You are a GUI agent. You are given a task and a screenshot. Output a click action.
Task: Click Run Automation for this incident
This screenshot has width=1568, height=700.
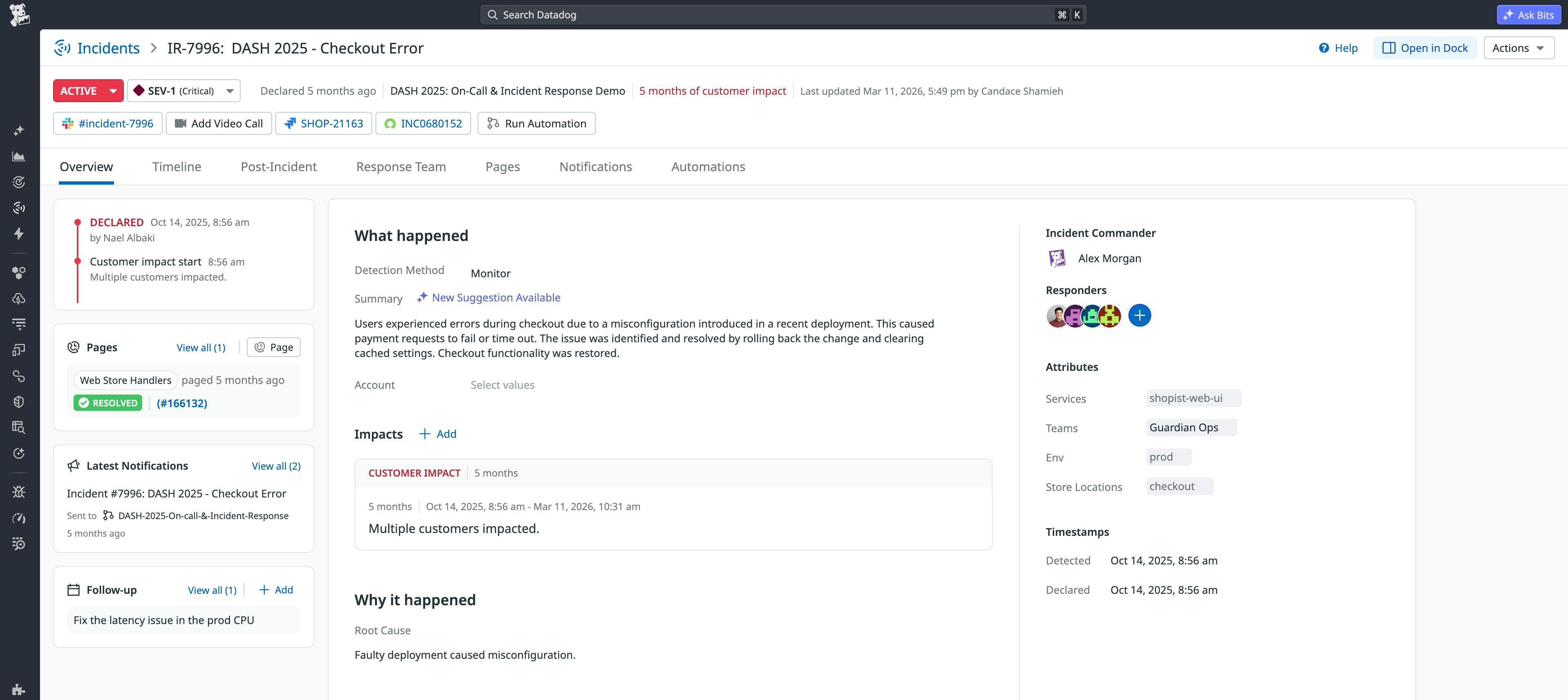536,124
